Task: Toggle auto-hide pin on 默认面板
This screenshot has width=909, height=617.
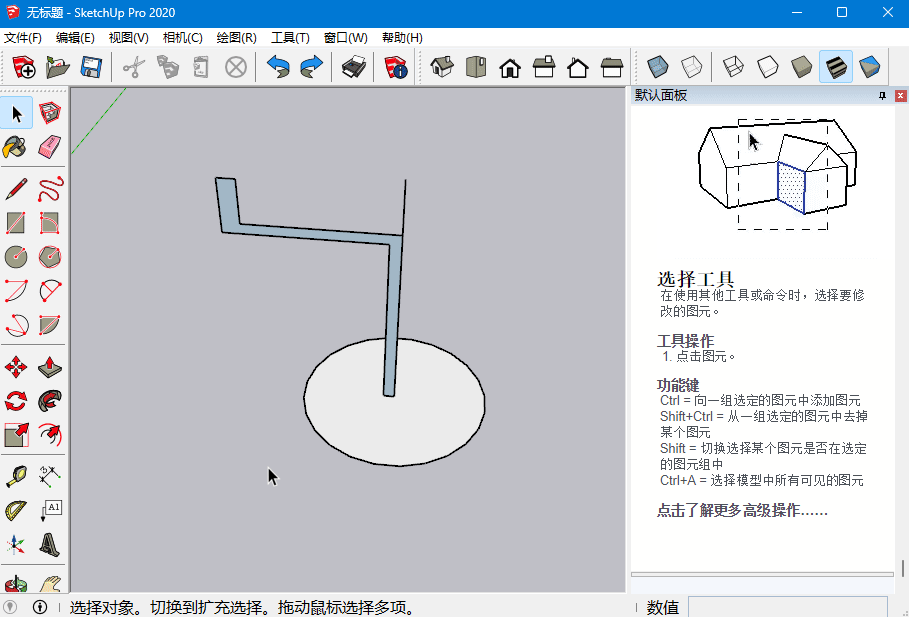Action: tap(882, 96)
